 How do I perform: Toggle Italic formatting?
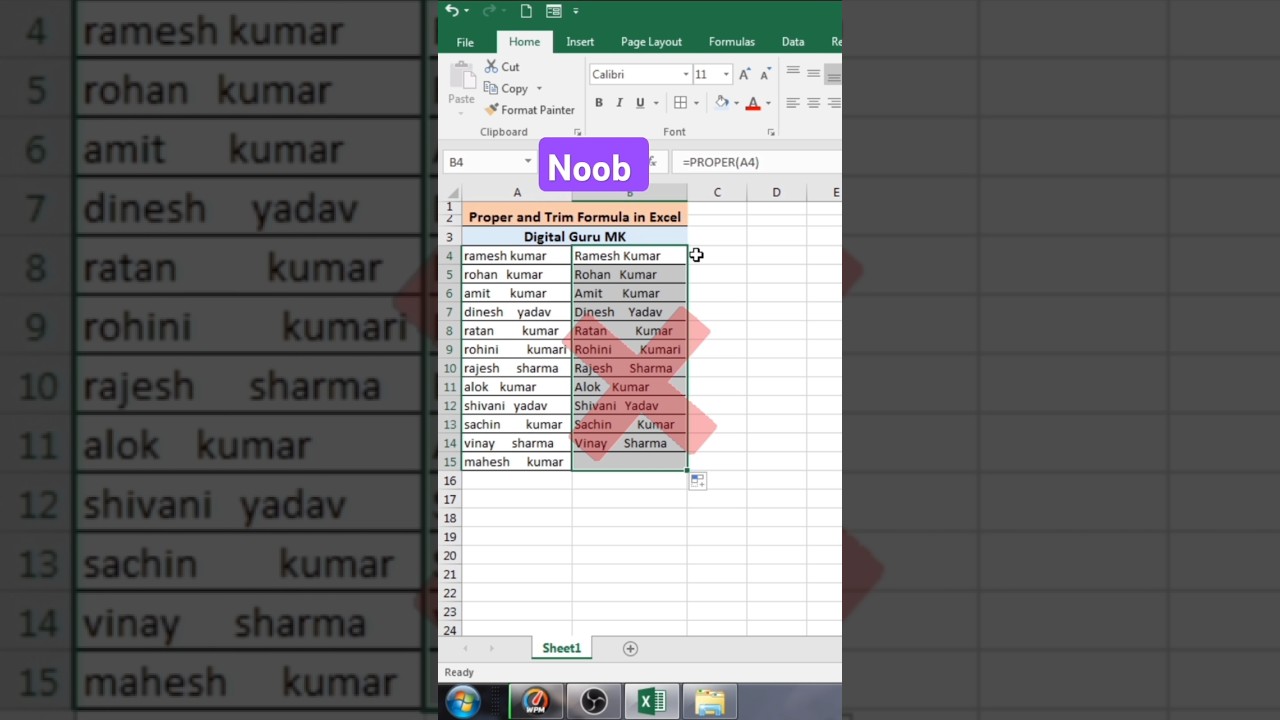pyautogui.click(x=619, y=103)
